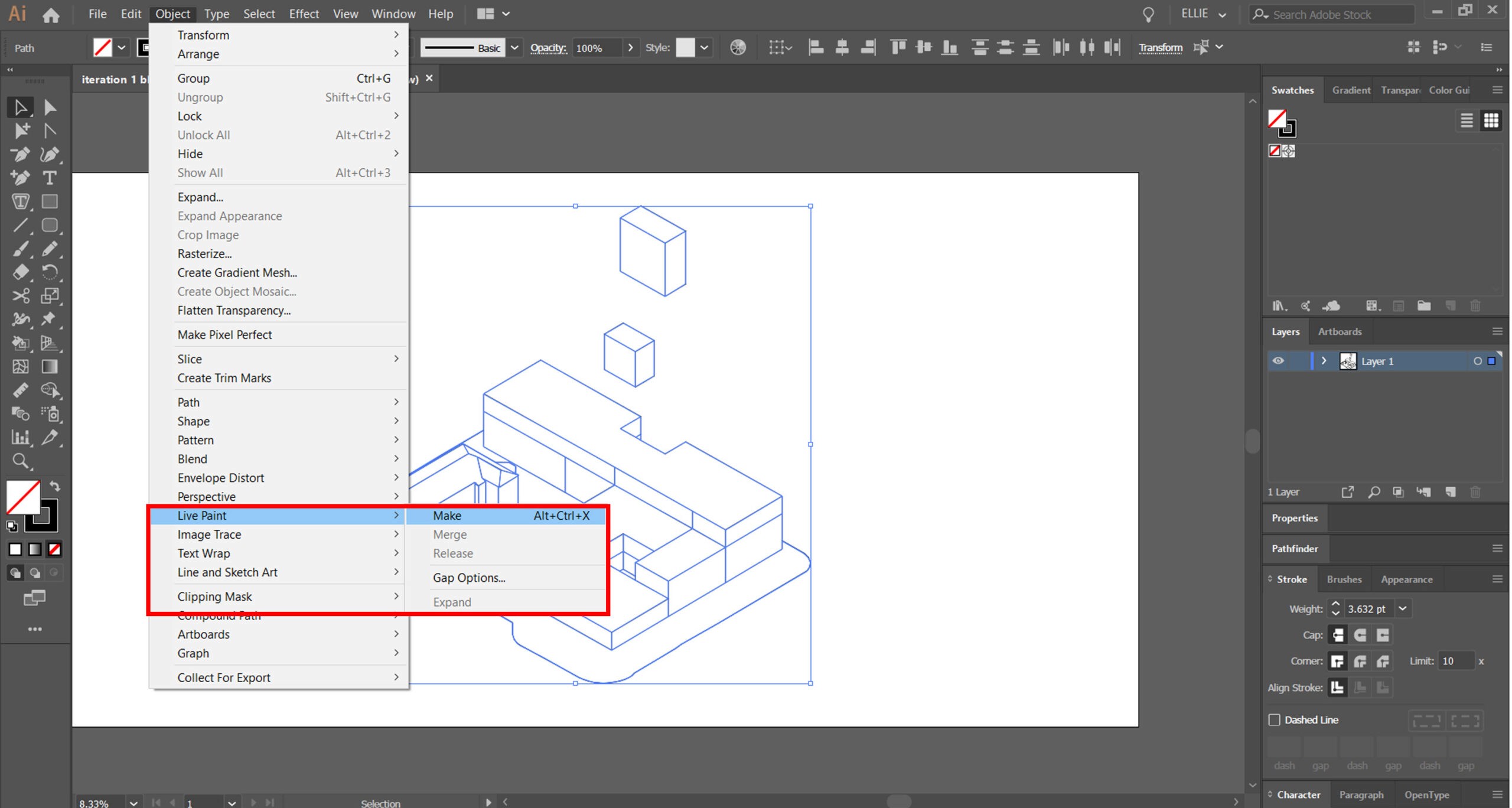Select round cap stroke option

pos(1360,635)
